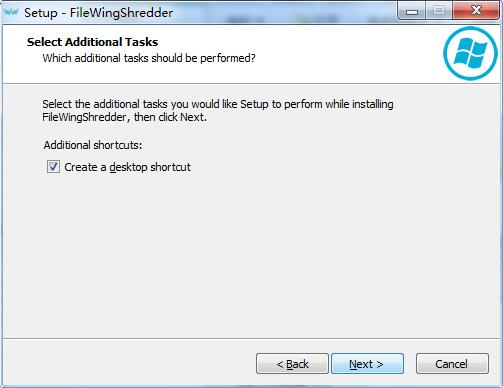Click "Which additional tasks should be performed?" subtitle

149,58
